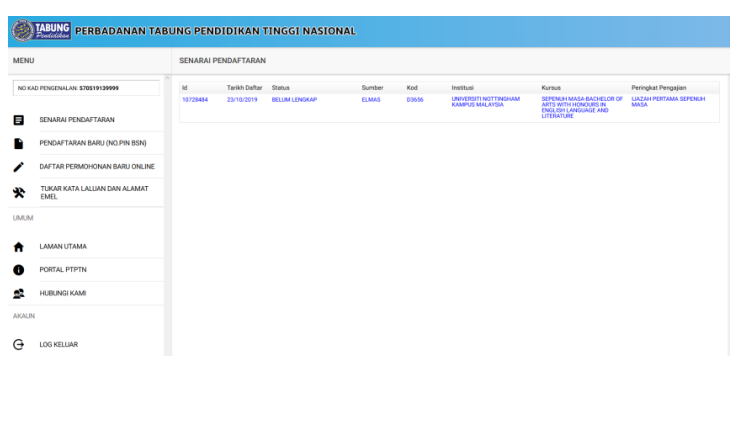Image resolution: width=738 pixels, height=435 pixels.
Task: Click the Tarikh Daftar column header
Action: coord(244,88)
